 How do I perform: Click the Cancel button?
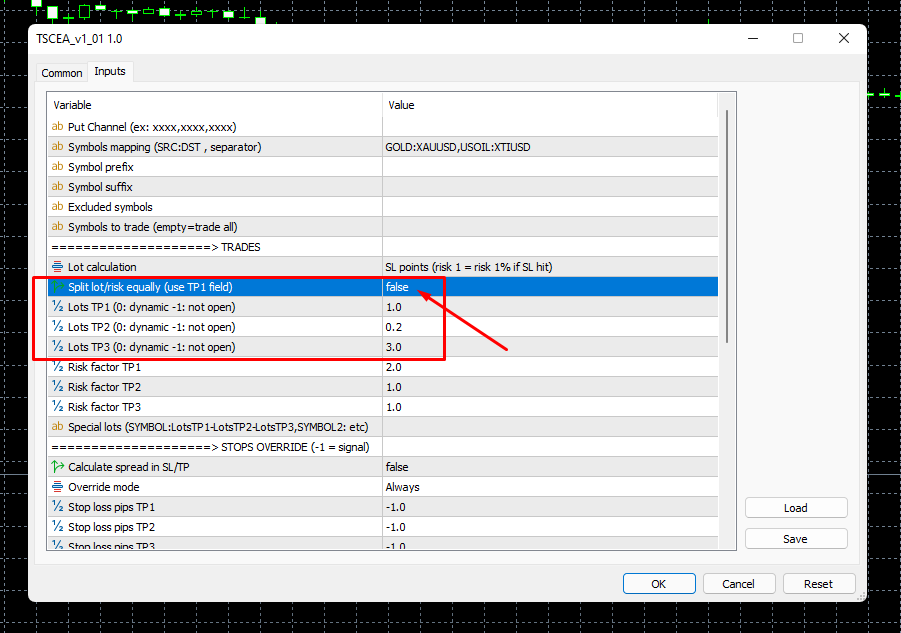[738, 584]
